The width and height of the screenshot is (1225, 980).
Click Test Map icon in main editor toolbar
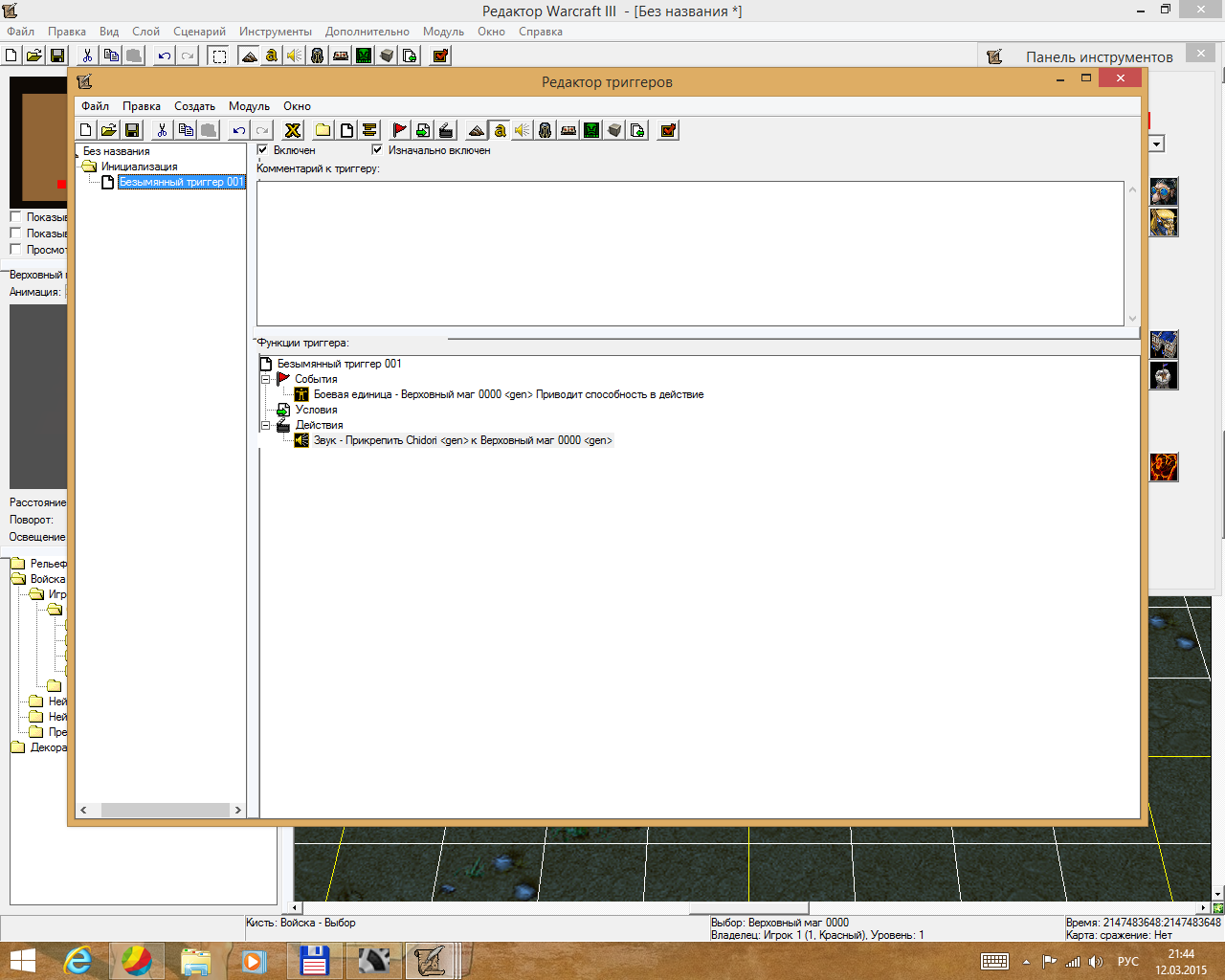[440, 56]
